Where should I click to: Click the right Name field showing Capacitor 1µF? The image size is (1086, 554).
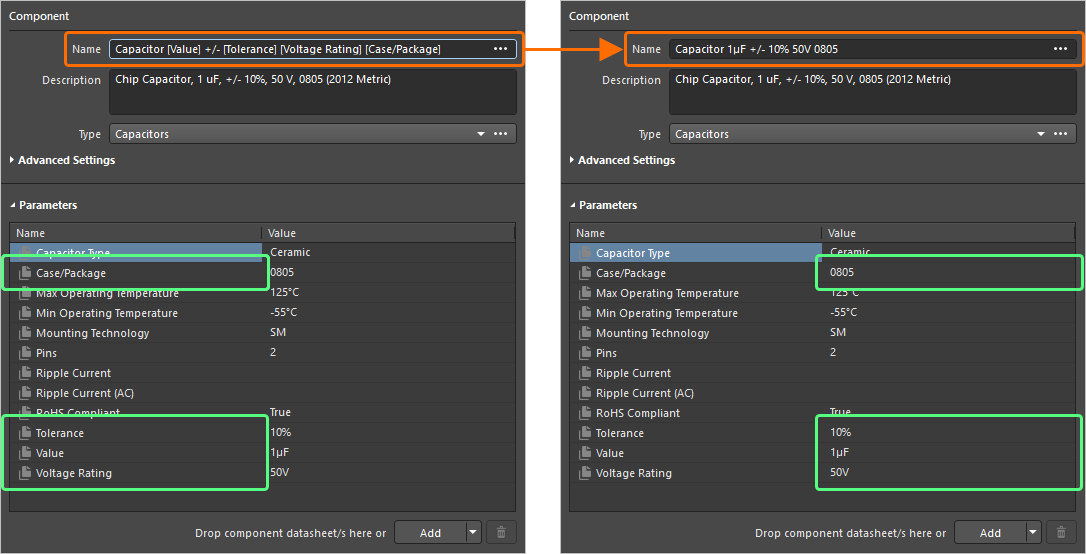[x=873, y=49]
